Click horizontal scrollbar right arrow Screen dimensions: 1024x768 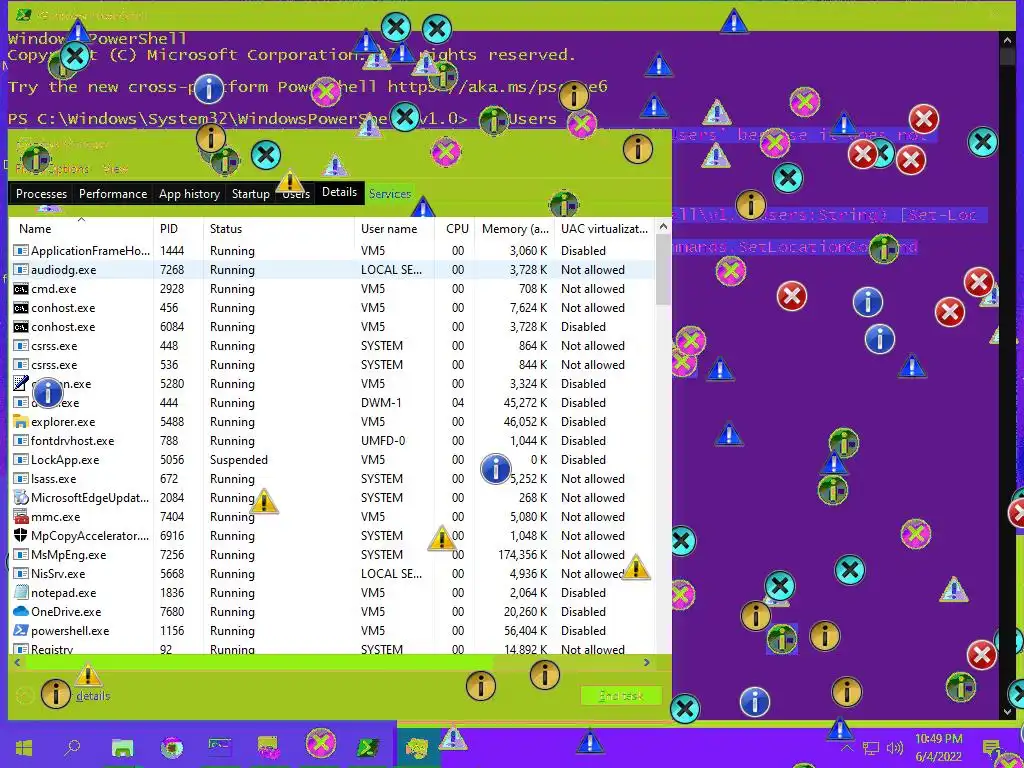pyautogui.click(x=647, y=662)
